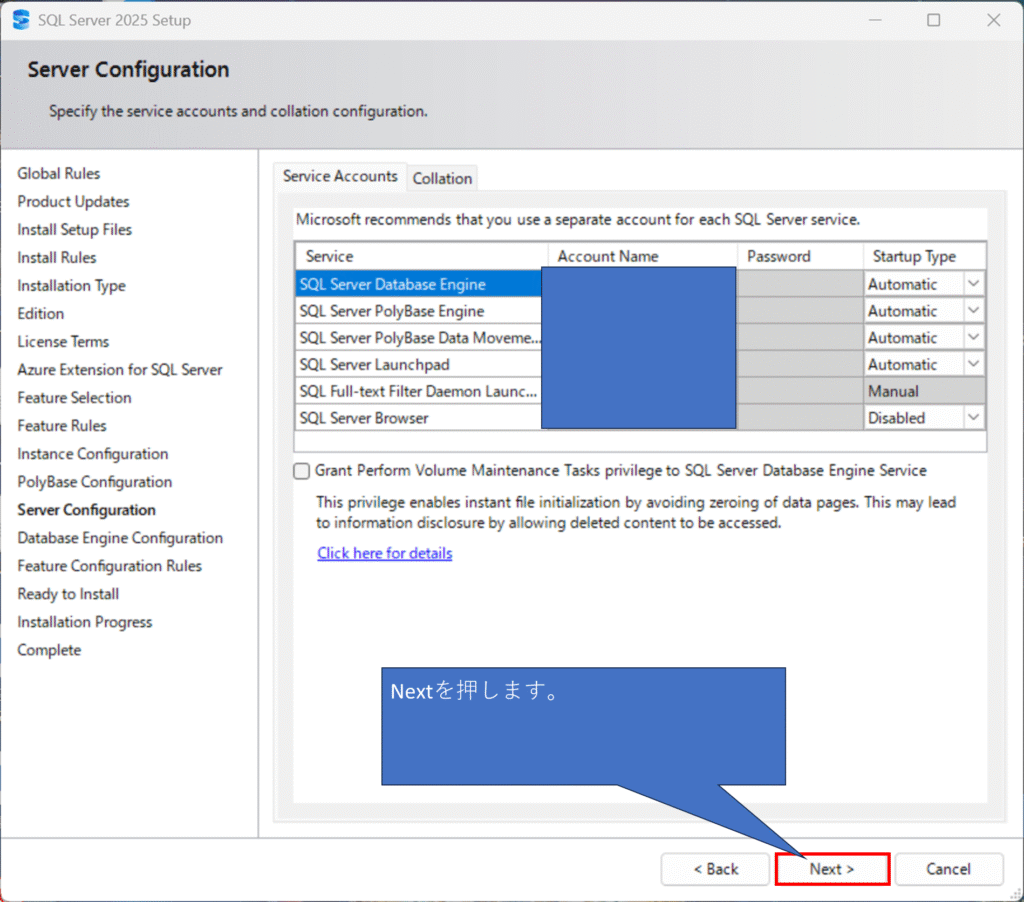The image size is (1024, 902).
Task: Click Installation Type in the steps list
Action: click(x=71, y=286)
